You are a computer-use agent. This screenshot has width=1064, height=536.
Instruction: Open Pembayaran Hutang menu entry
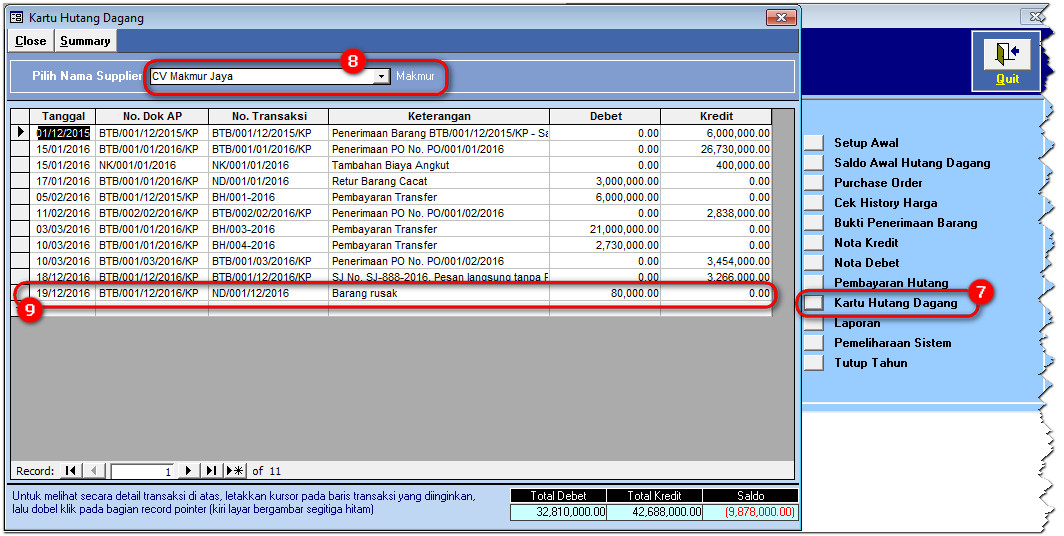[x=891, y=283]
